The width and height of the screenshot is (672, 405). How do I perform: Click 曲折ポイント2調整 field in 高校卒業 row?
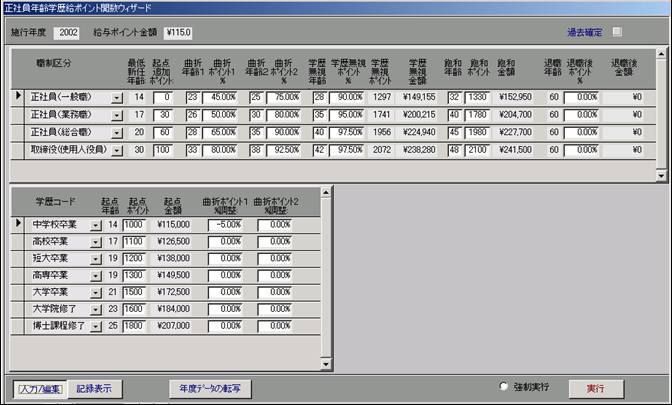275,242
